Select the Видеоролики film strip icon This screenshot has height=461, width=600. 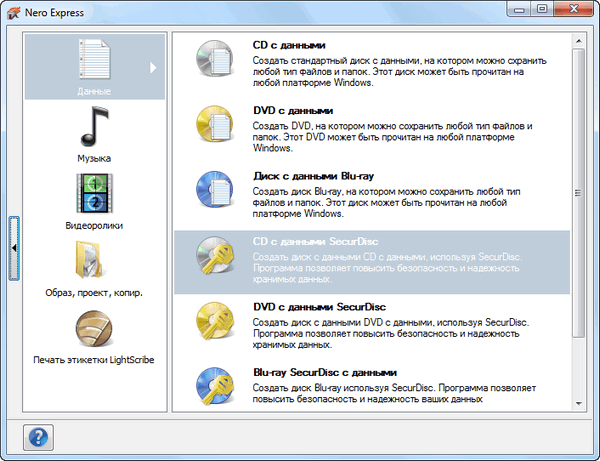point(94,194)
